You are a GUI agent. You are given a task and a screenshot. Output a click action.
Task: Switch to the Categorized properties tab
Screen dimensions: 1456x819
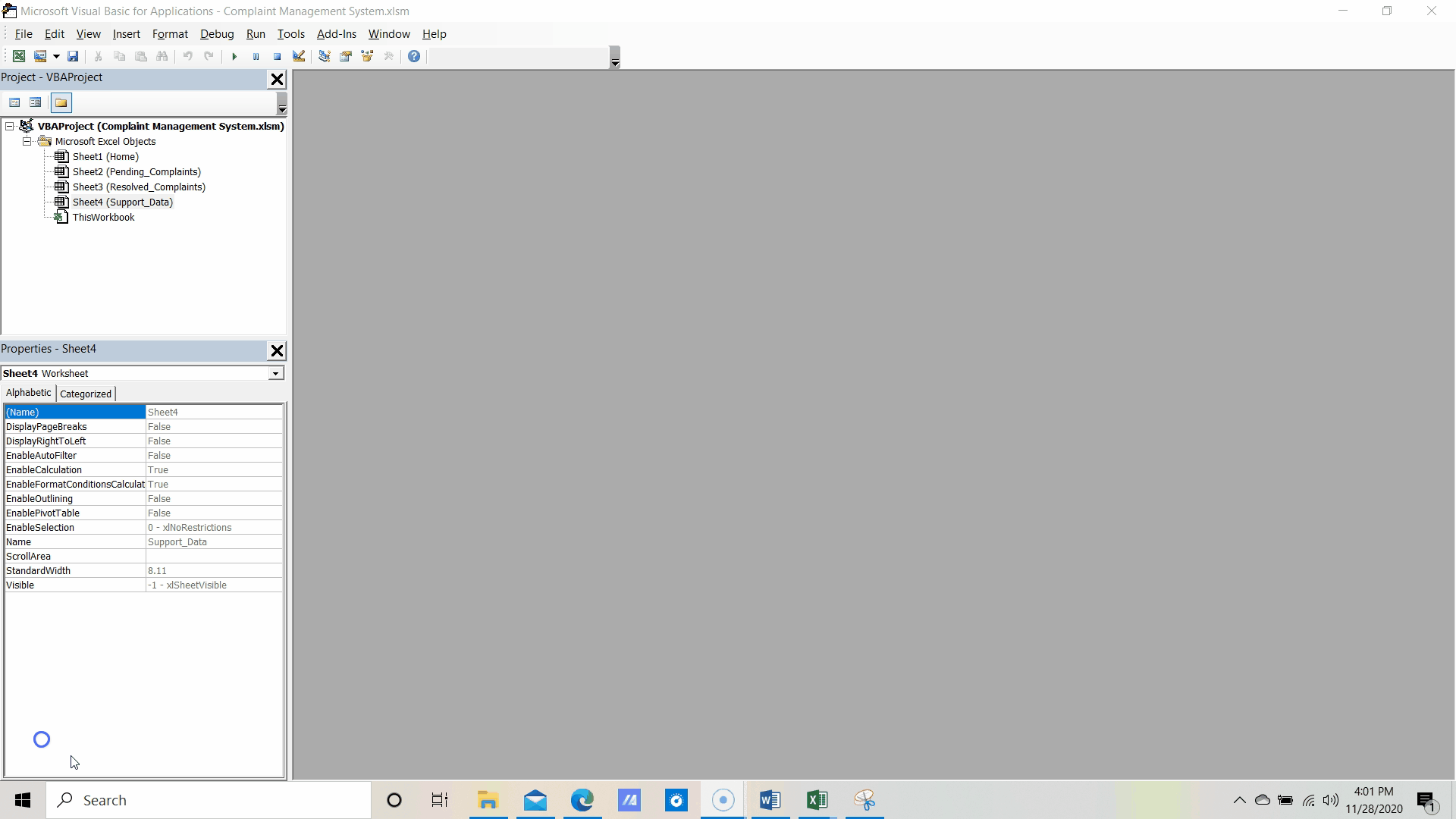click(x=85, y=394)
